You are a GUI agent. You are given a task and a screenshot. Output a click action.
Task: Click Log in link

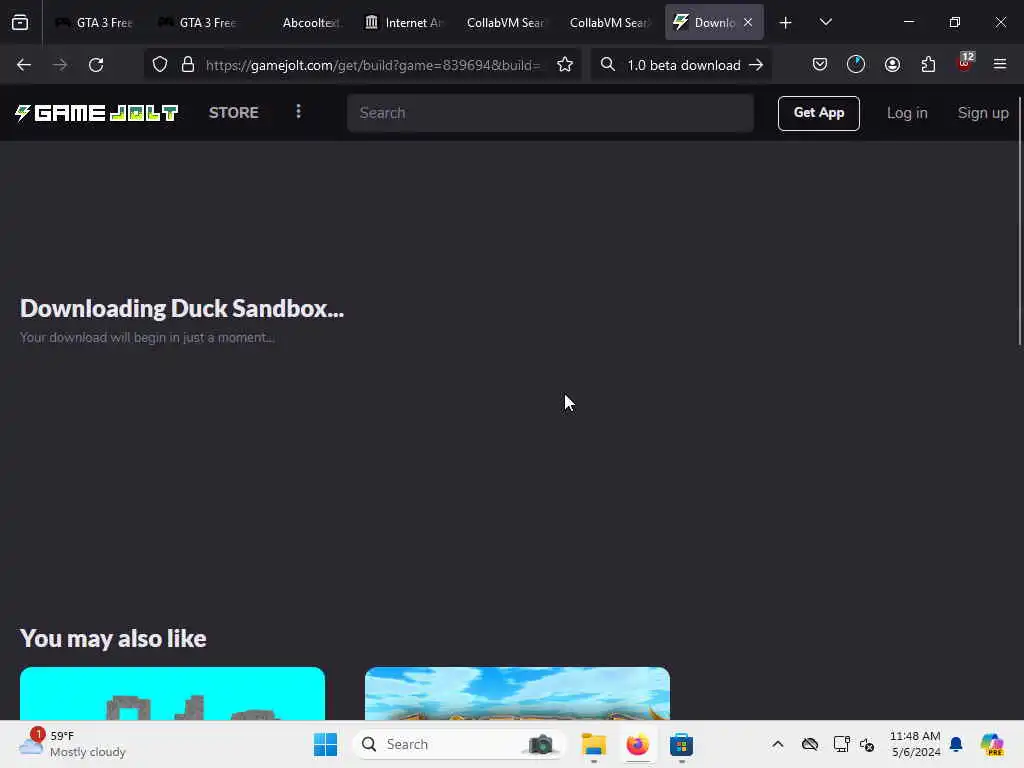click(x=907, y=113)
